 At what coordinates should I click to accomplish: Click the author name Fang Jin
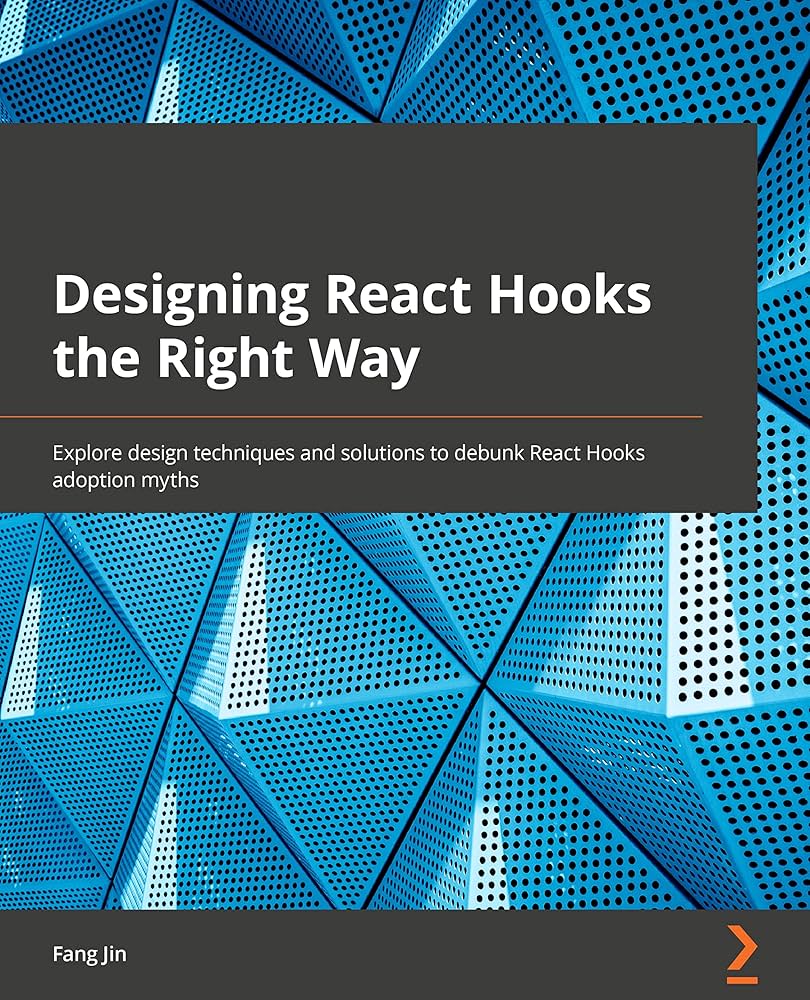88,954
